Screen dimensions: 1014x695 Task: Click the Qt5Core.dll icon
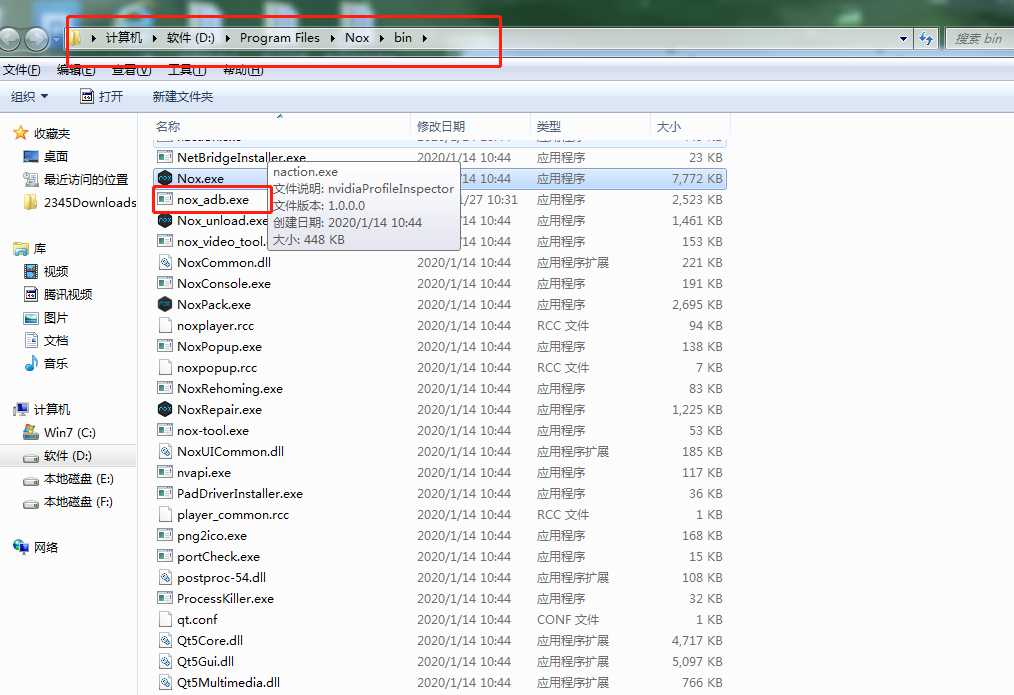tap(165, 640)
